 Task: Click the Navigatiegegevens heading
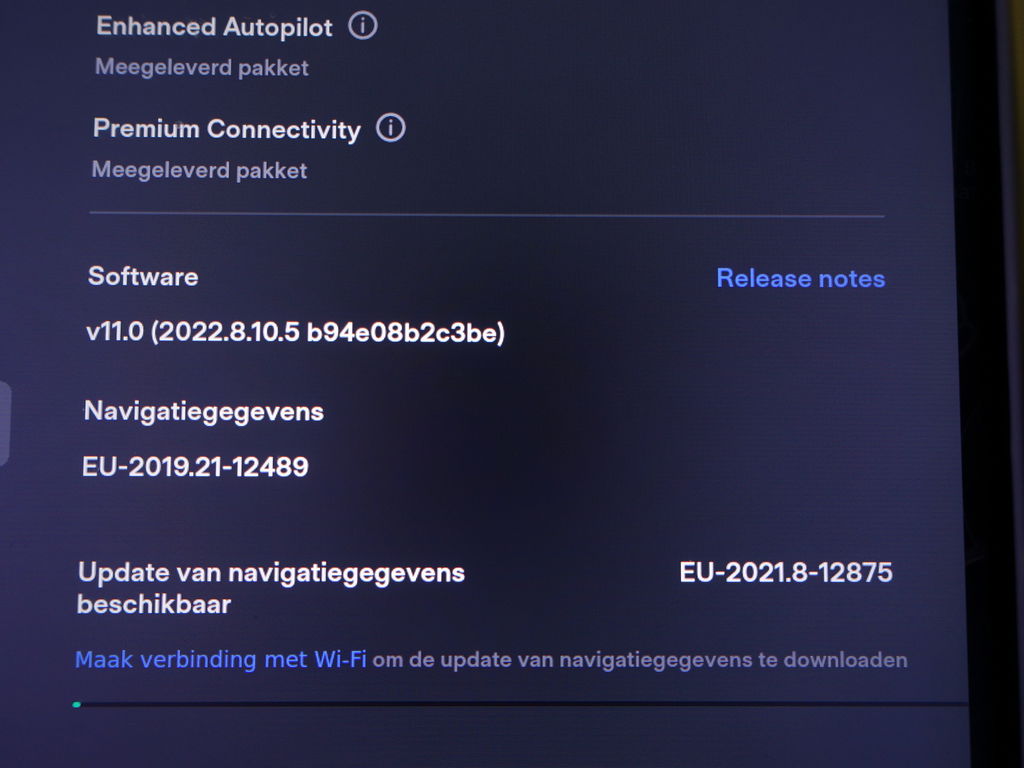[204, 412]
